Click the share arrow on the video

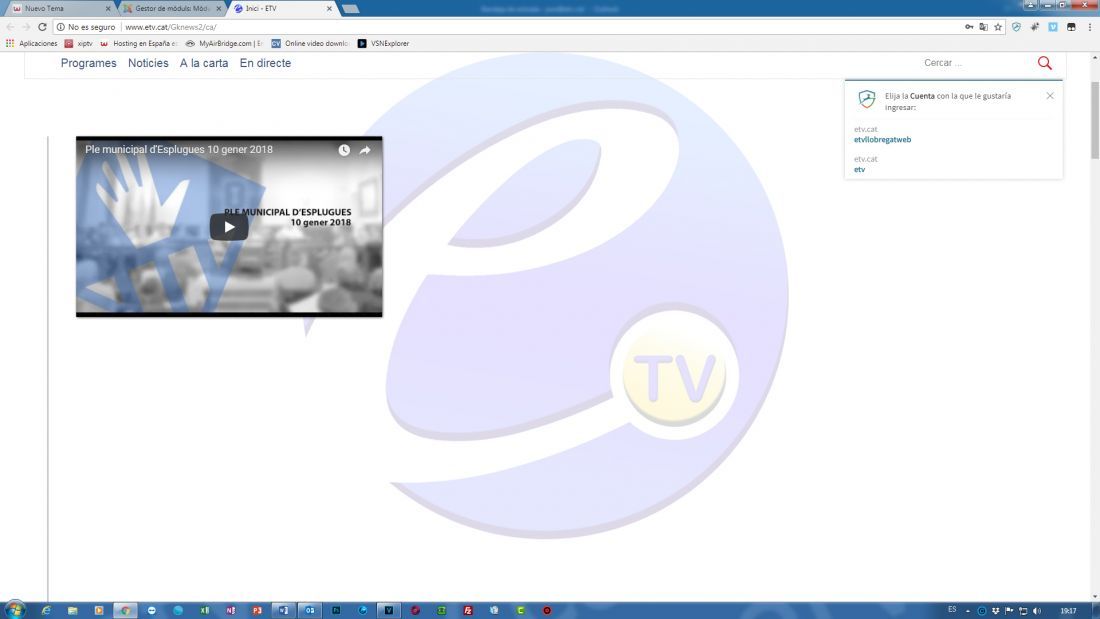click(x=365, y=150)
